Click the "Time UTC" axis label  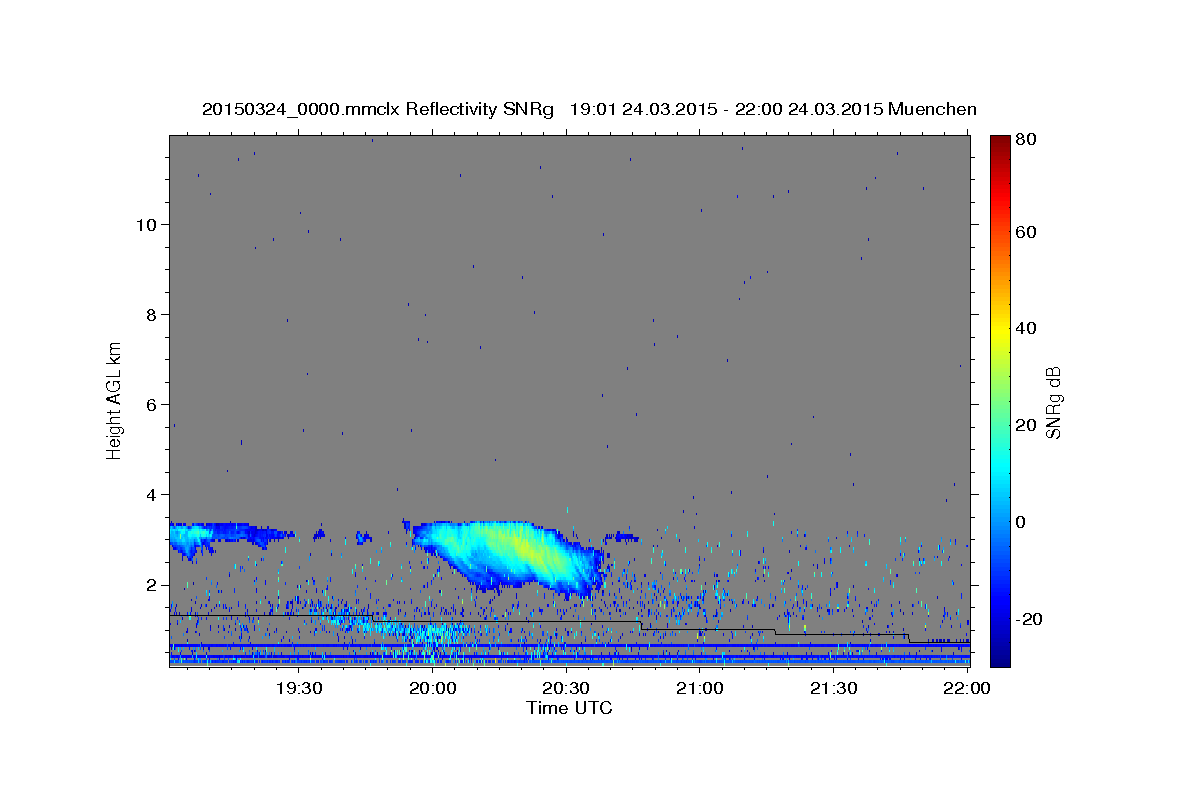point(569,708)
